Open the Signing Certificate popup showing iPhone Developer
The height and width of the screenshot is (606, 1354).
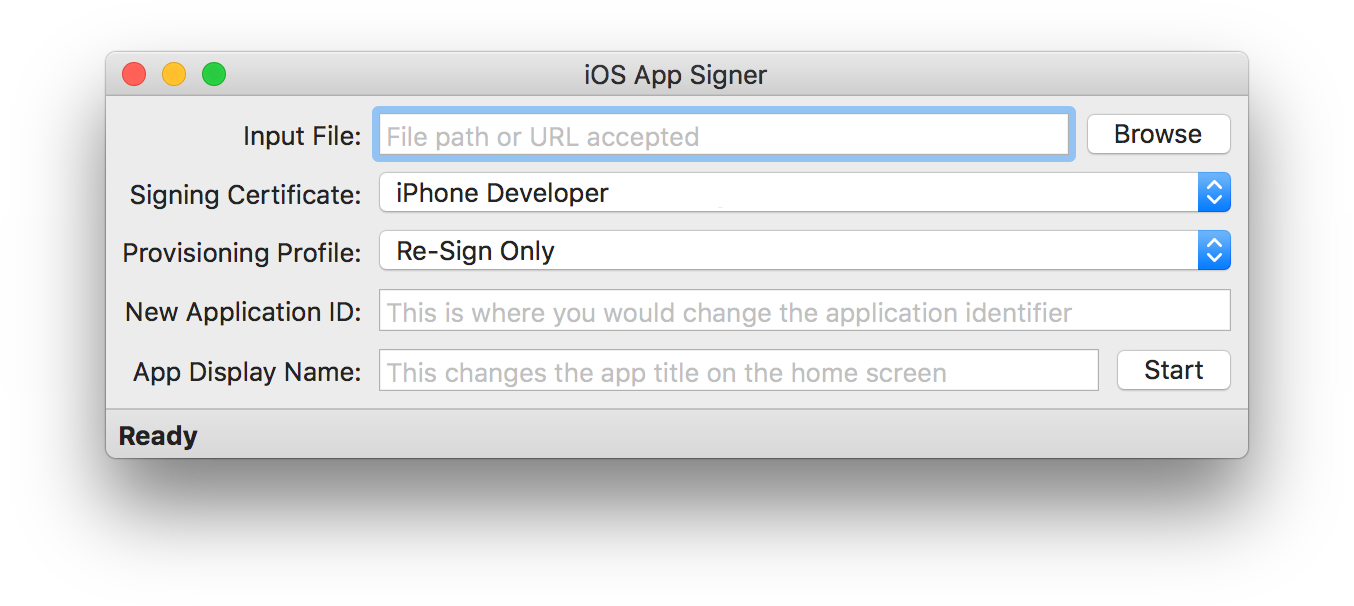pos(788,193)
